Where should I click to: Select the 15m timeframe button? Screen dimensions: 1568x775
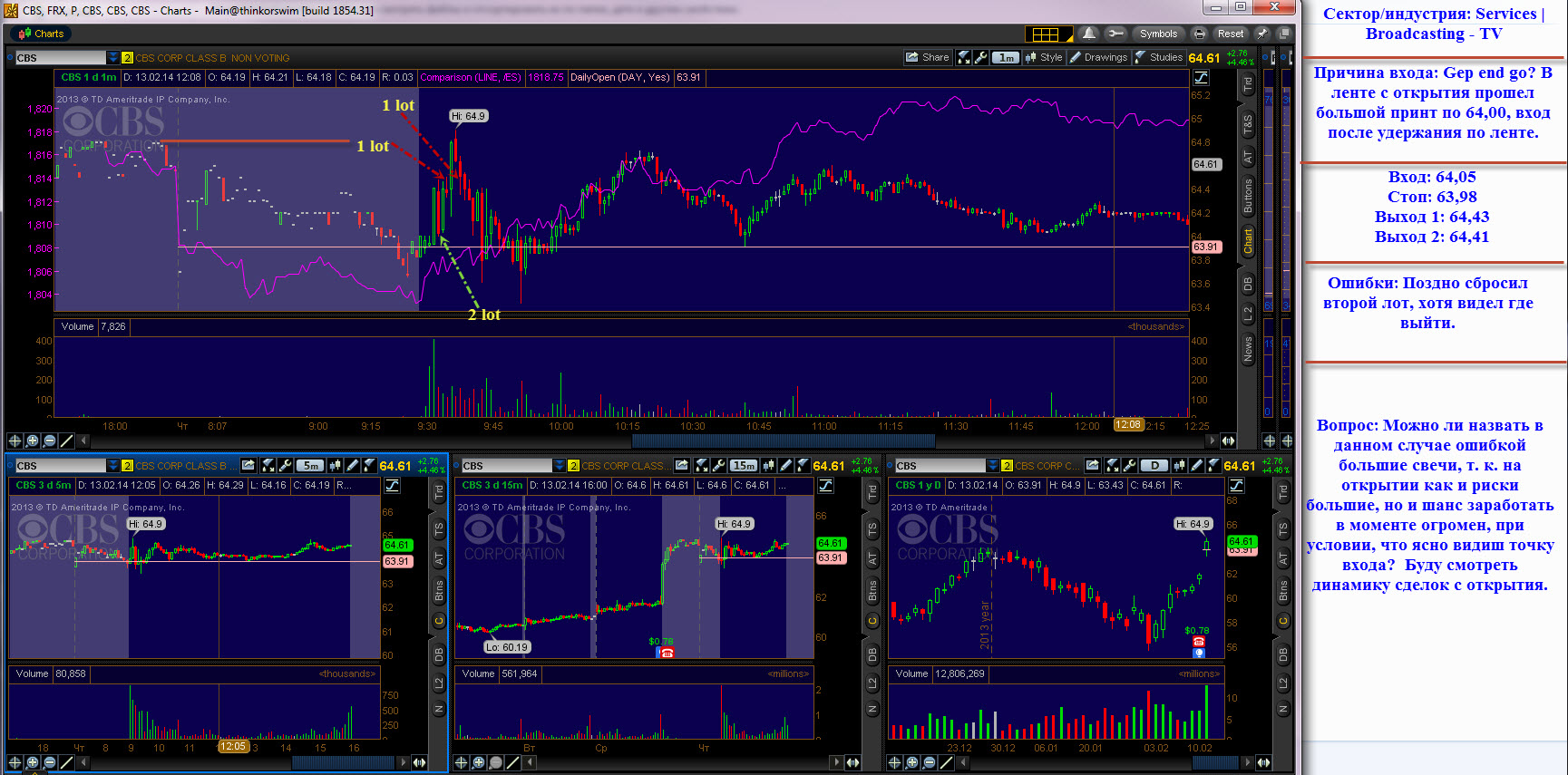(x=744, y=465)
